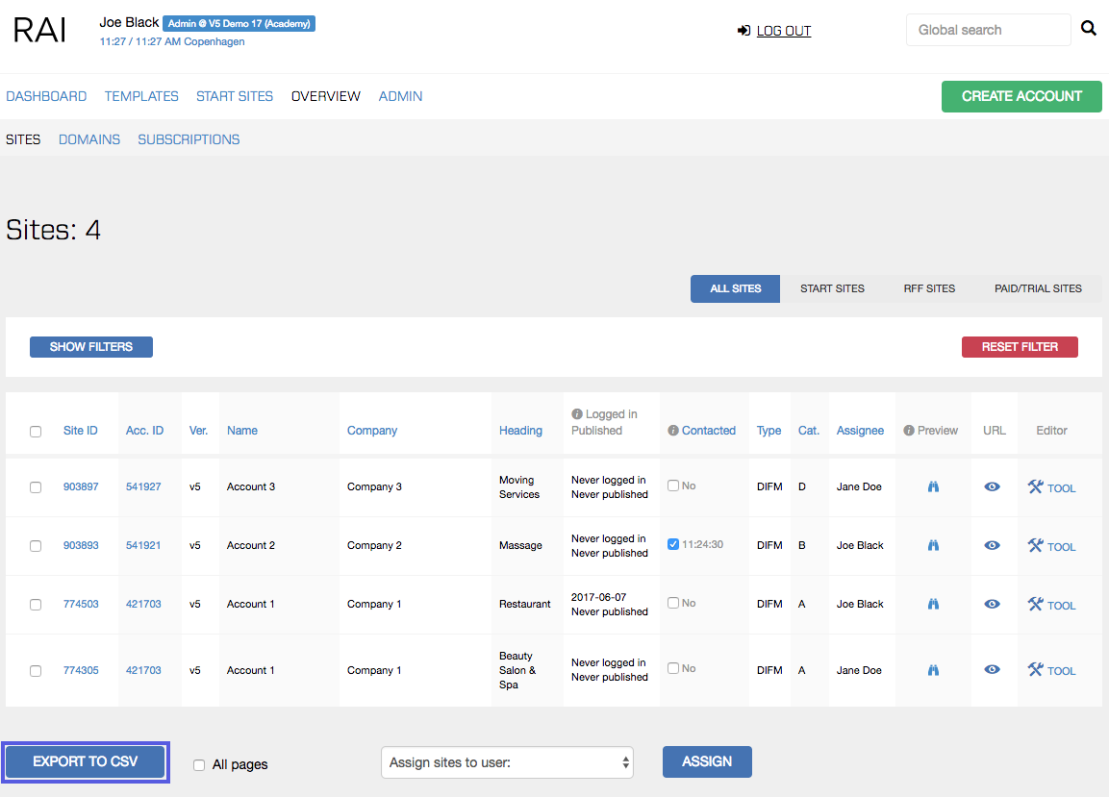Screen dimensions: 1109x797
Task: View URL eye icon for site 903897
Action: (992, 487)
